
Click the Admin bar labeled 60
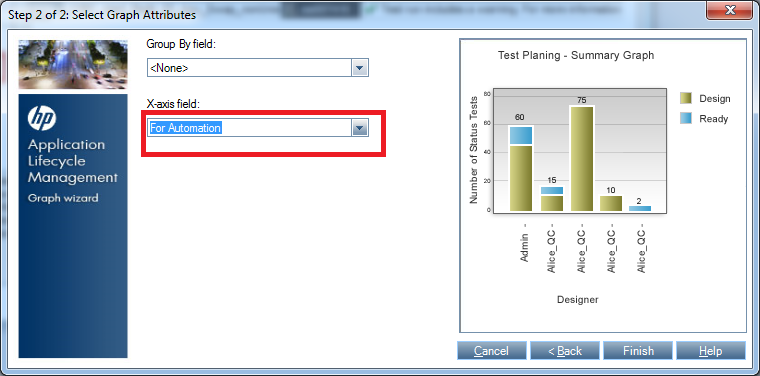tap(521, 169)
